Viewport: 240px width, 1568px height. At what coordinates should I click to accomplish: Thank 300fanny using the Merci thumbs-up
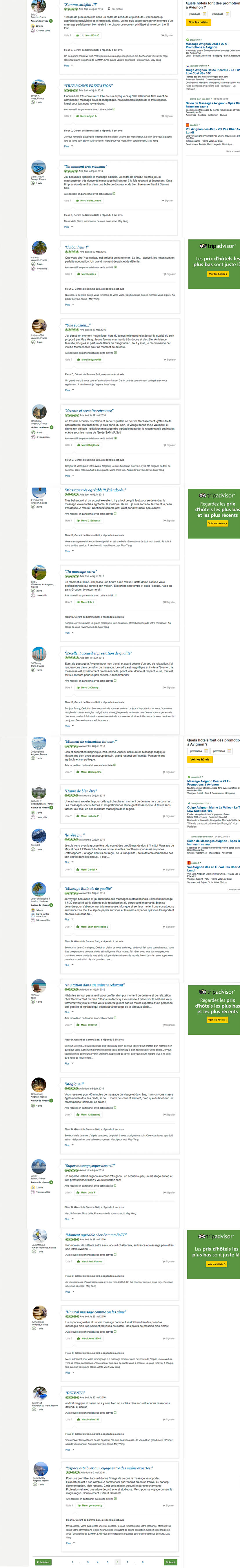coord(88,687)
